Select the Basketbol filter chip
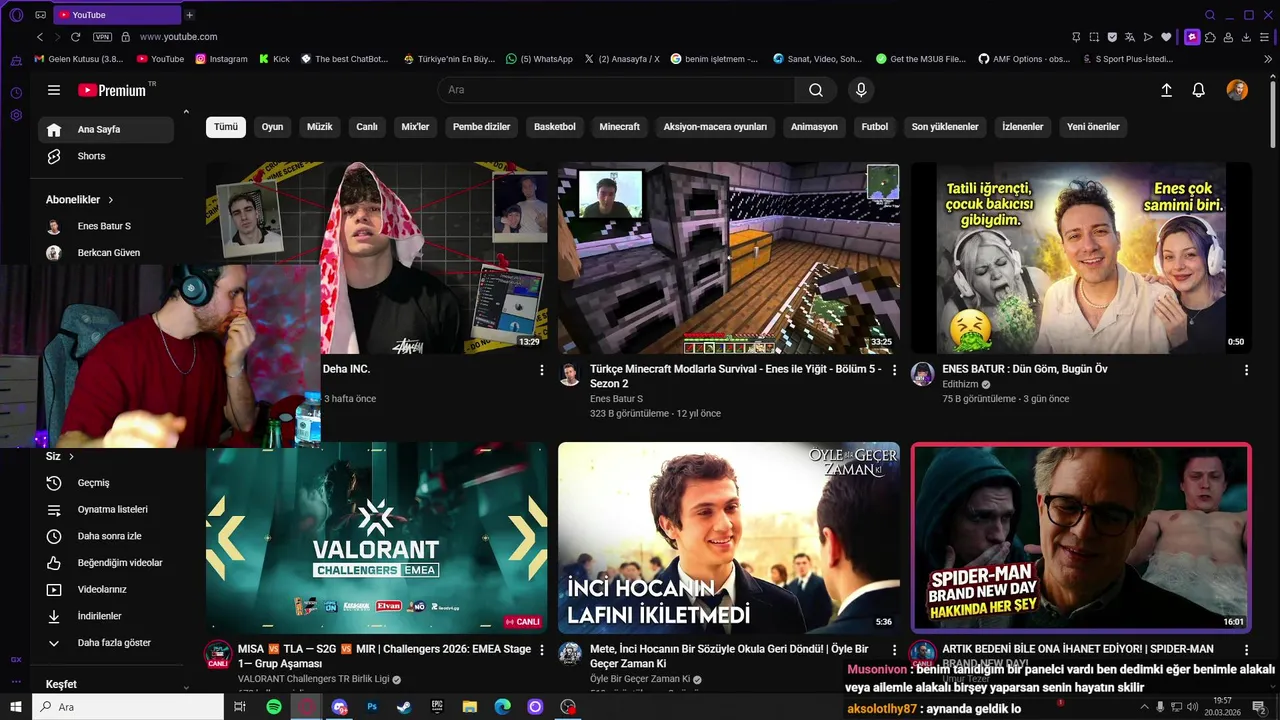This screenshot has height=720, width=1280. tap(555, 127)
